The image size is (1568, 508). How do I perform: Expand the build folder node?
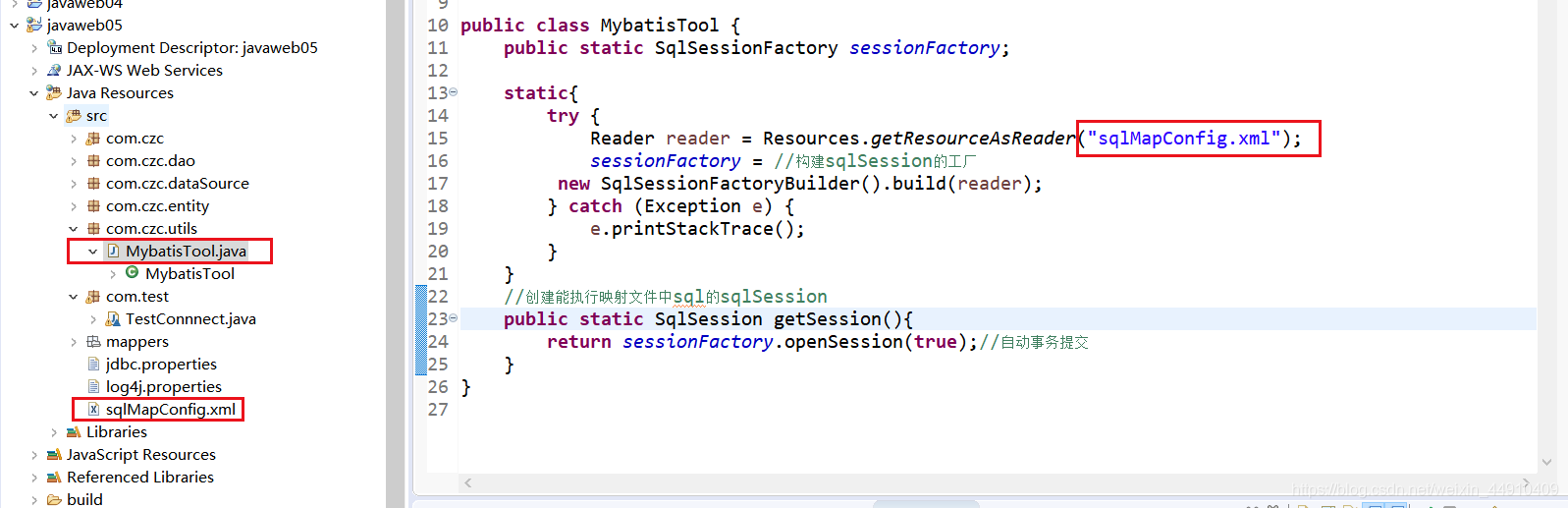tap(34, 500)
